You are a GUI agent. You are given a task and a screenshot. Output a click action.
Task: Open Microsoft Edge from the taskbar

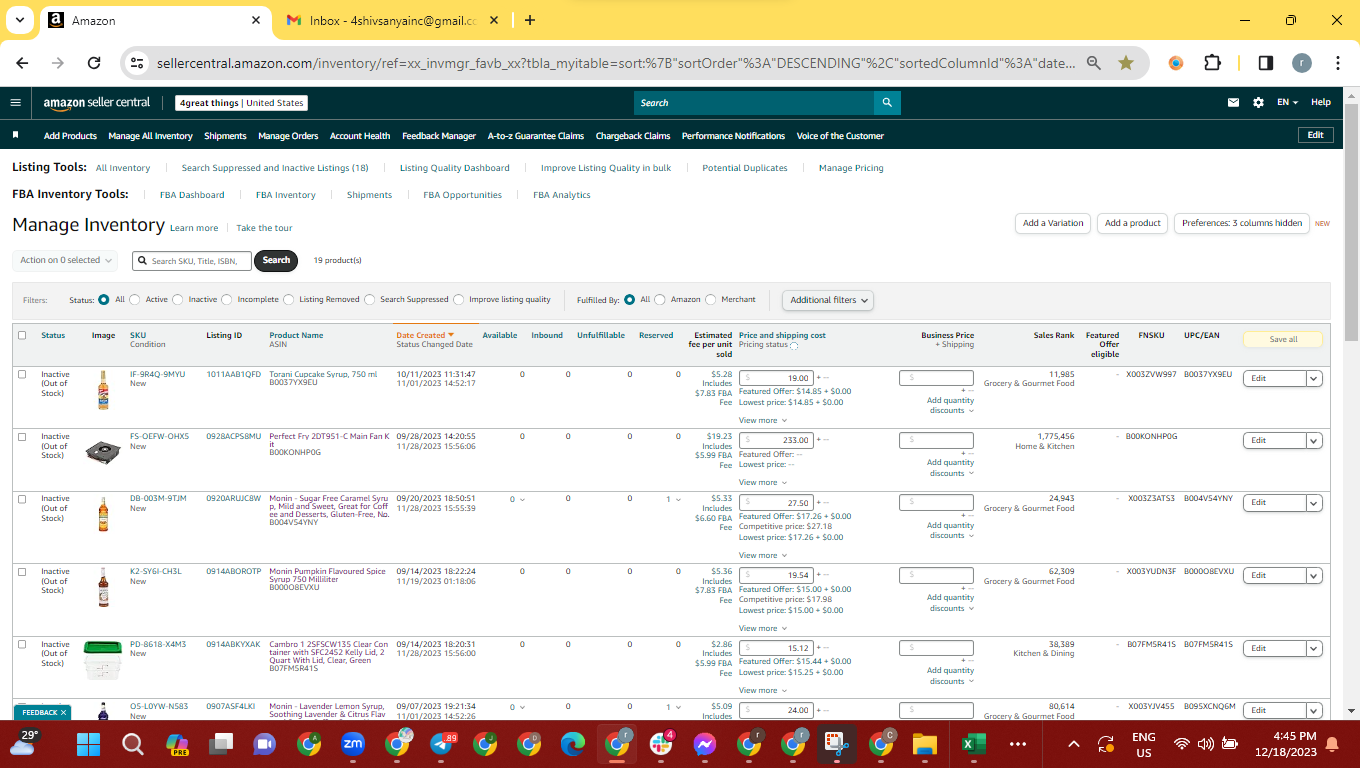[573, 744]
